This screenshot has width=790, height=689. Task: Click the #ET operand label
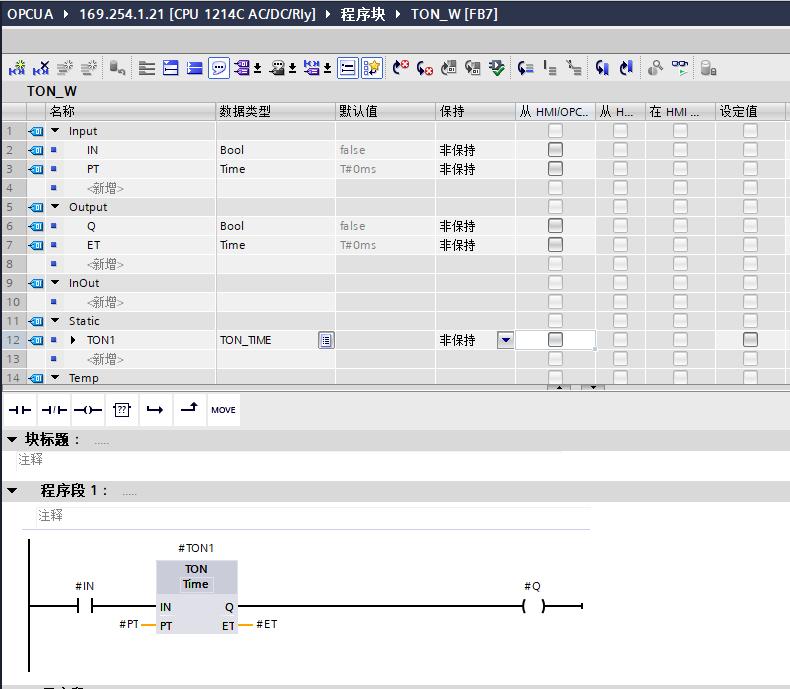pyautogui.click(x=267, y=624)
